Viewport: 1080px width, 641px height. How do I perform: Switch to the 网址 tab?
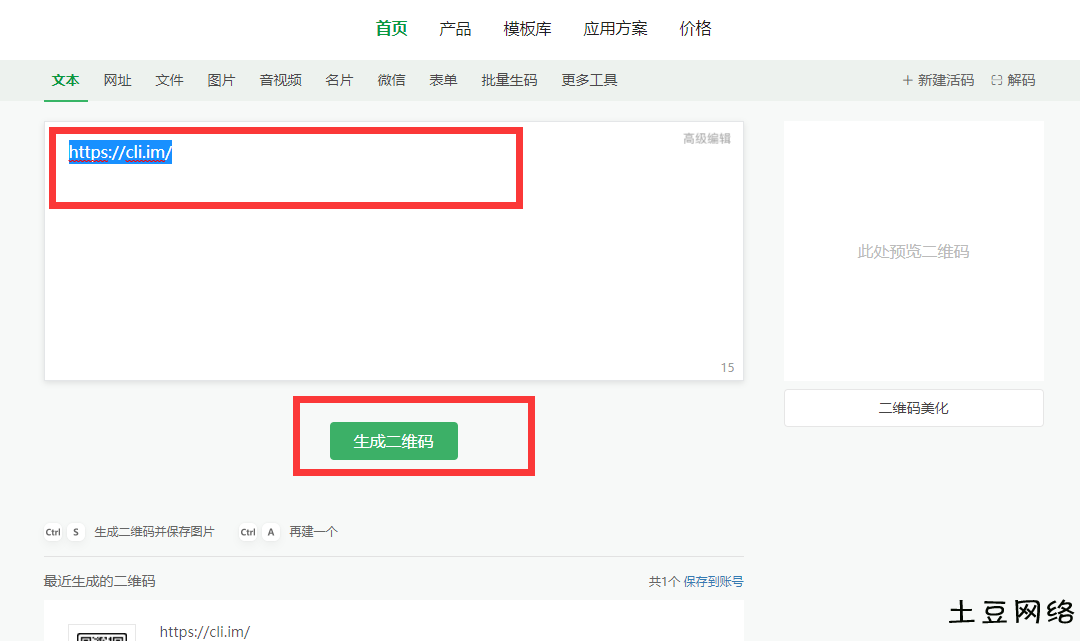[117, 80]
